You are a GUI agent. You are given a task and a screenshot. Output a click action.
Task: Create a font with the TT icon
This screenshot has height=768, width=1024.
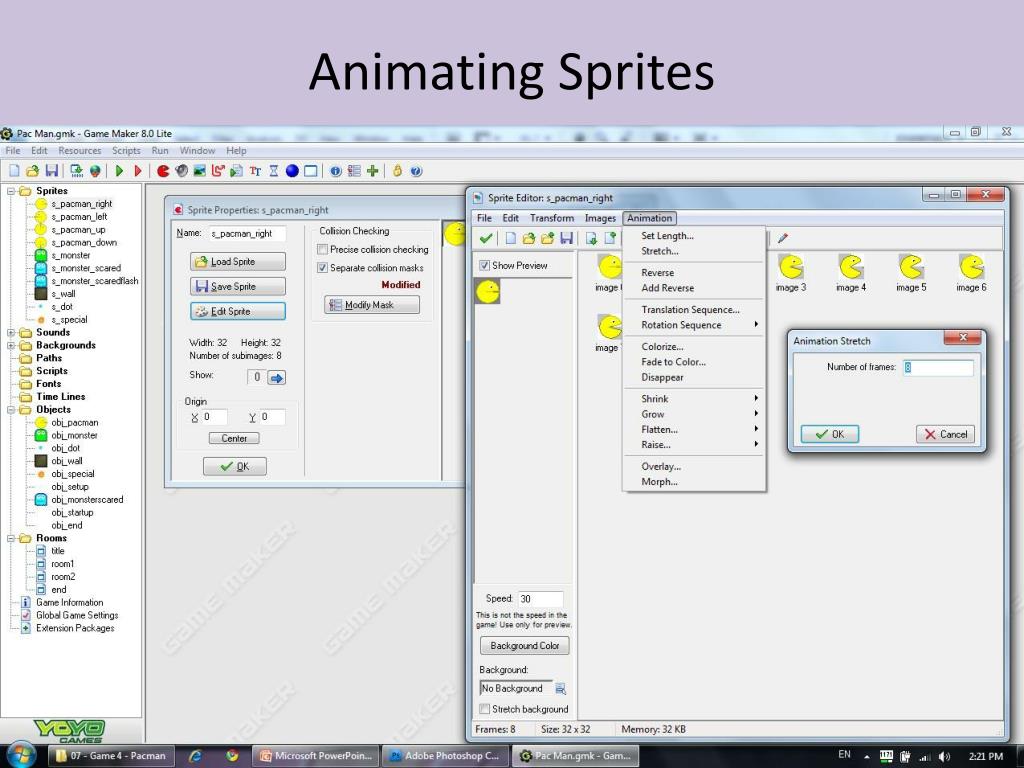(x=255, y=171)
